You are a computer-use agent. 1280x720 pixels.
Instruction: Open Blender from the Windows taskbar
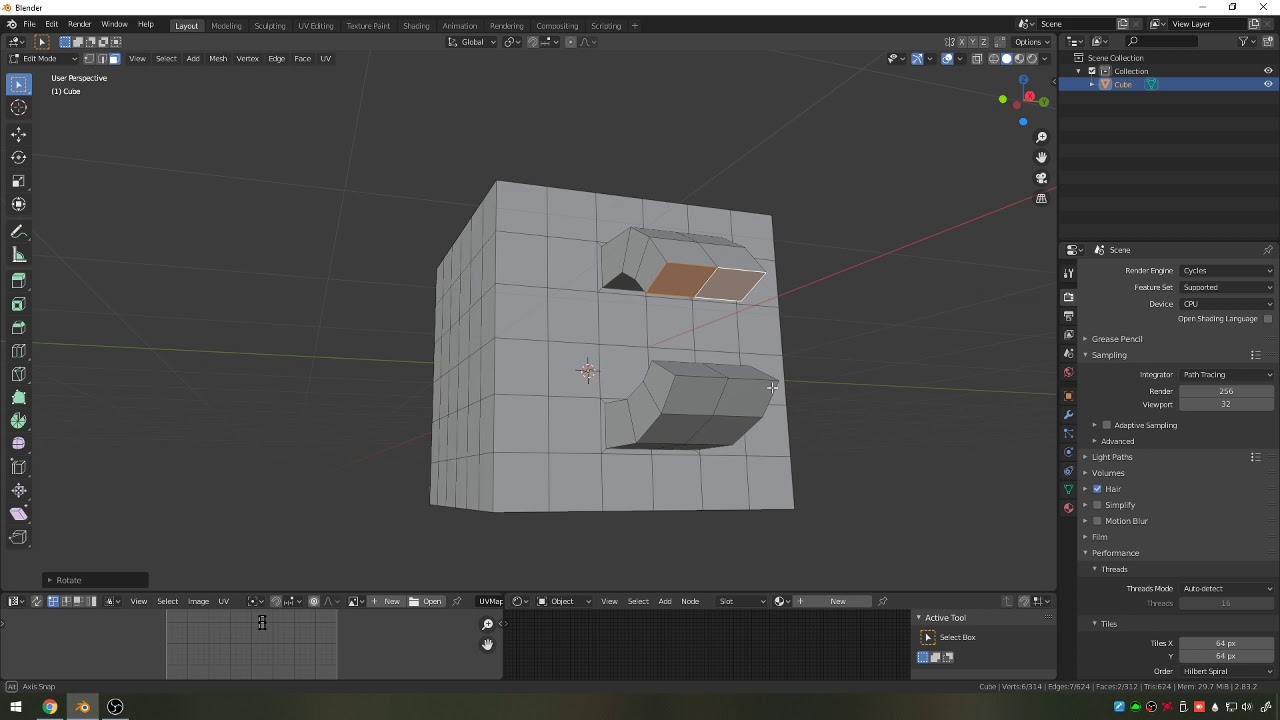tap(82, 707)
